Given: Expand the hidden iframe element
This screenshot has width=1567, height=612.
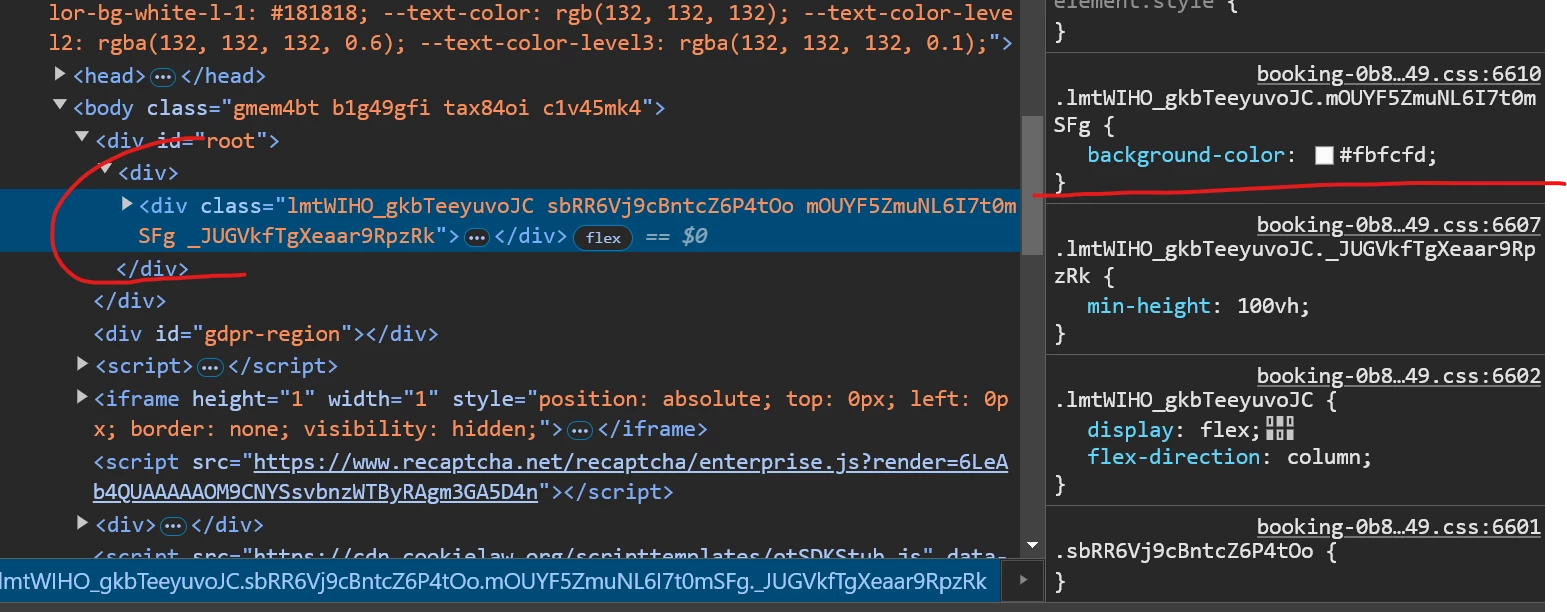Looking at the screenshot, I should tap(83, 398).
